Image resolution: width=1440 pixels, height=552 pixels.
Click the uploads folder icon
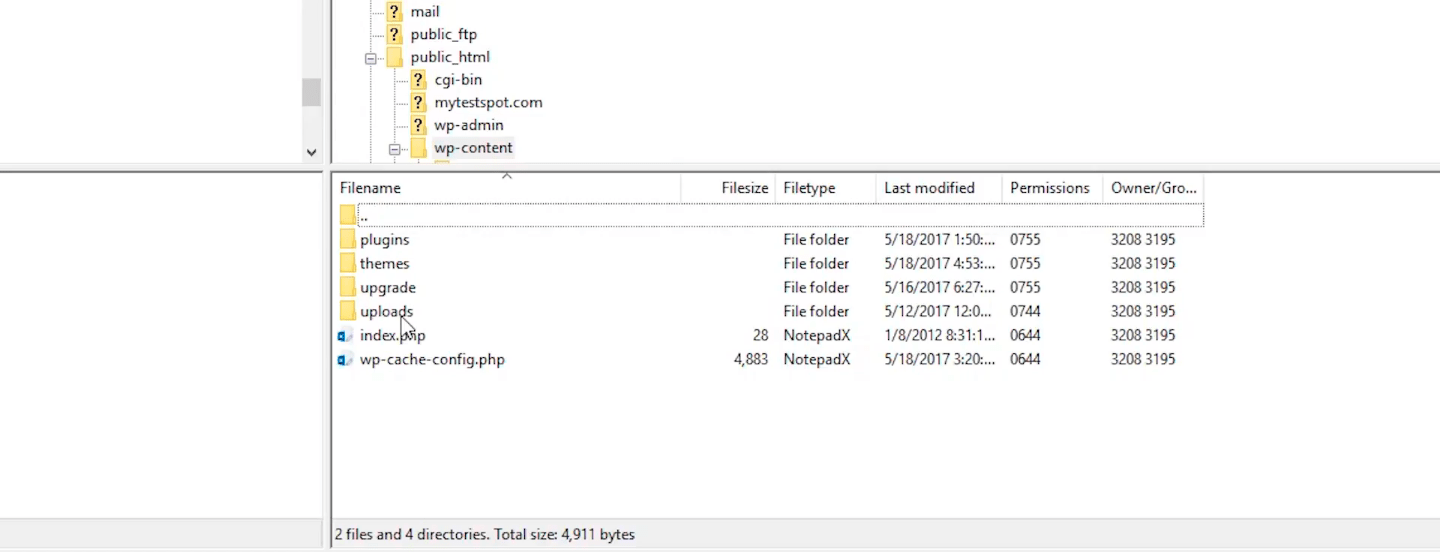coord(347,312)
